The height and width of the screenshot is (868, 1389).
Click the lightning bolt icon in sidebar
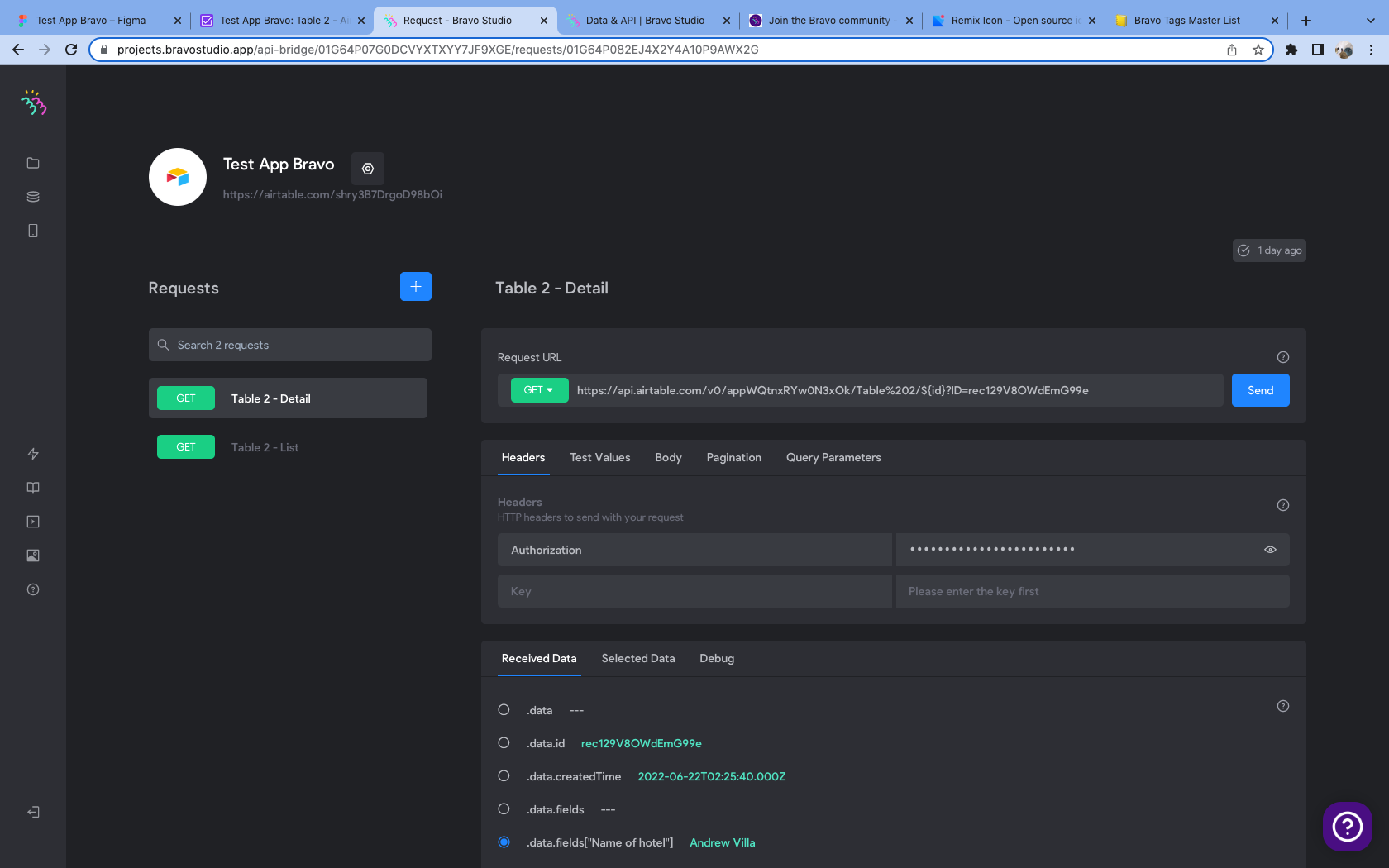tap(33, 454)
